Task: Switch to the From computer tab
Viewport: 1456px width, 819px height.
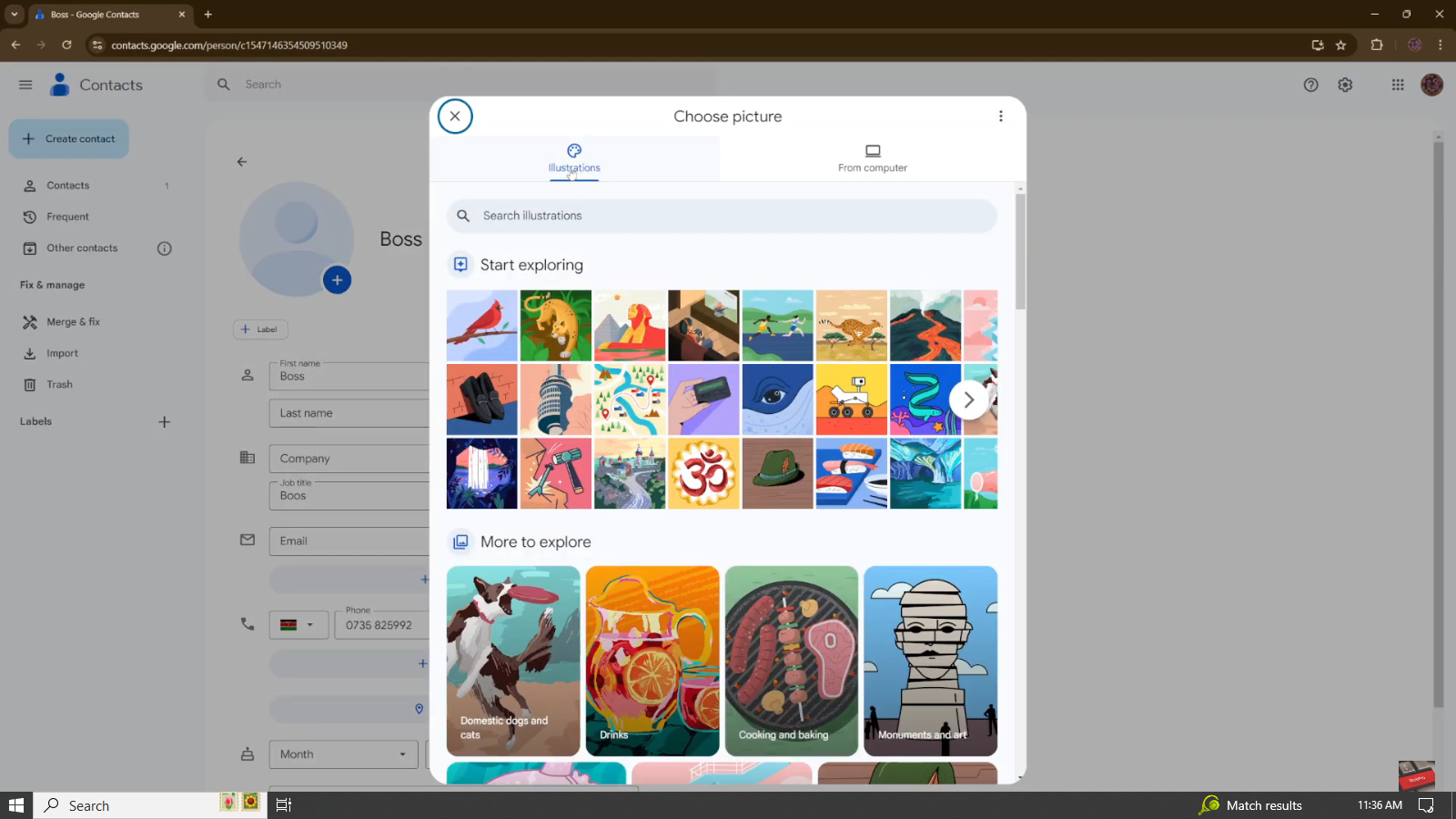Action: pos(872,158)
